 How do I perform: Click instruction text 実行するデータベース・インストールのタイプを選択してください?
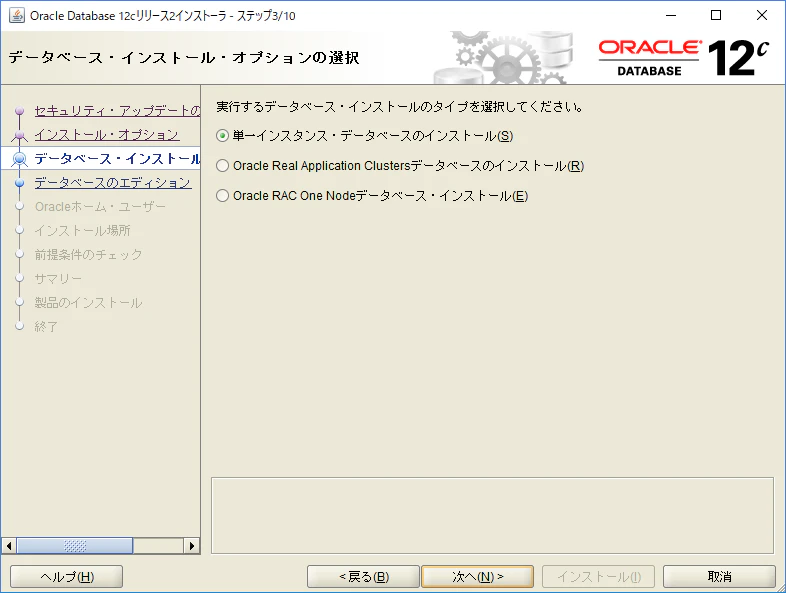400,107
